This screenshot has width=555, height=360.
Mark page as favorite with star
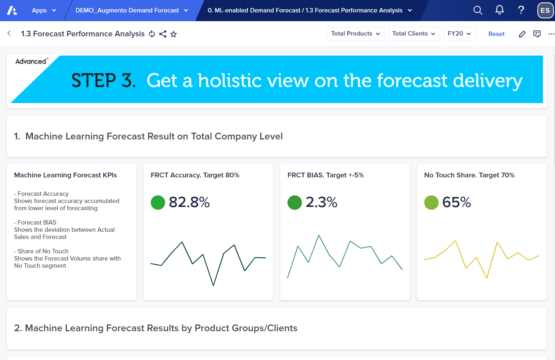point(173,34)
